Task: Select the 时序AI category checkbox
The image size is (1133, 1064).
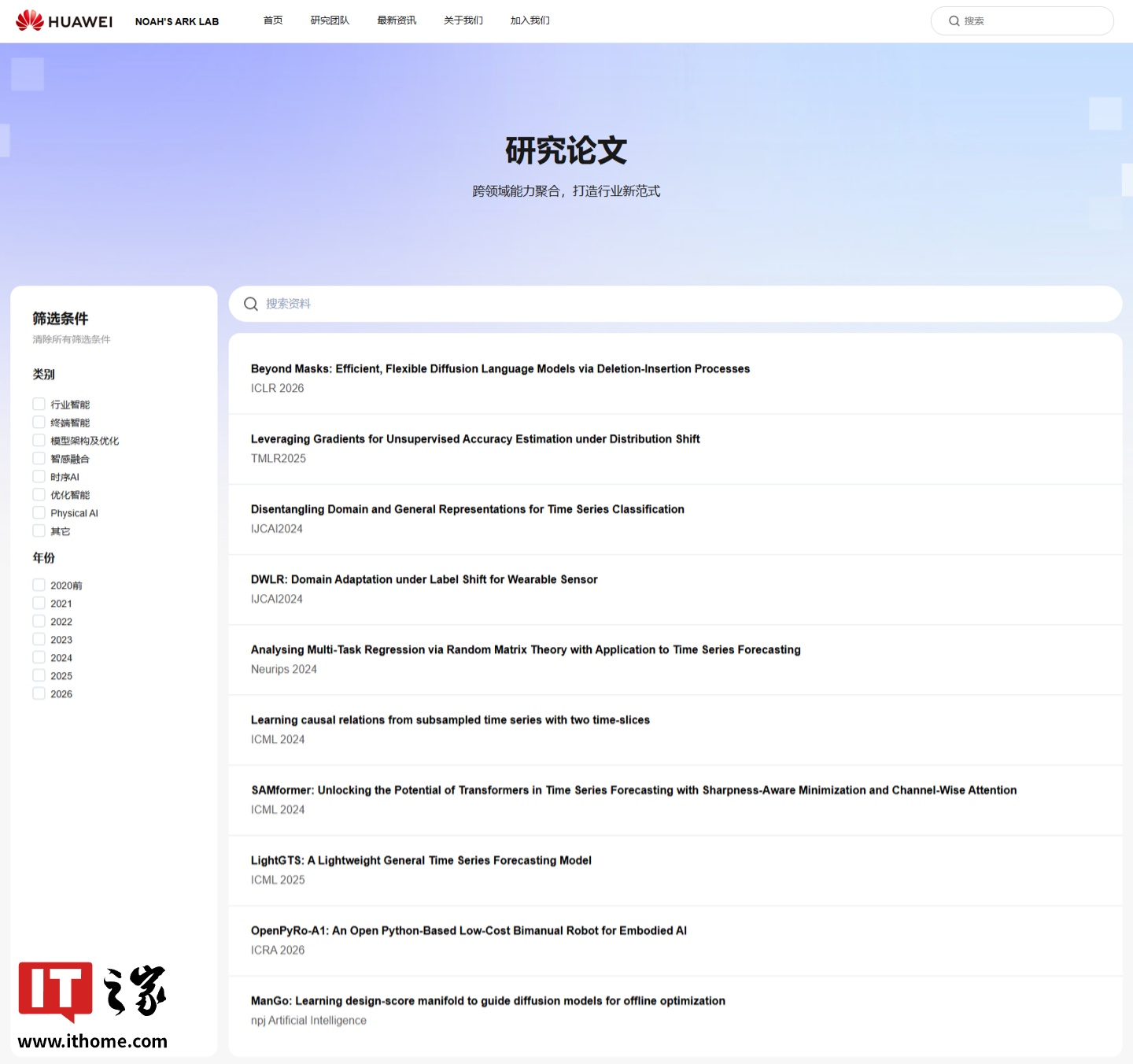Action: [39, 476]
